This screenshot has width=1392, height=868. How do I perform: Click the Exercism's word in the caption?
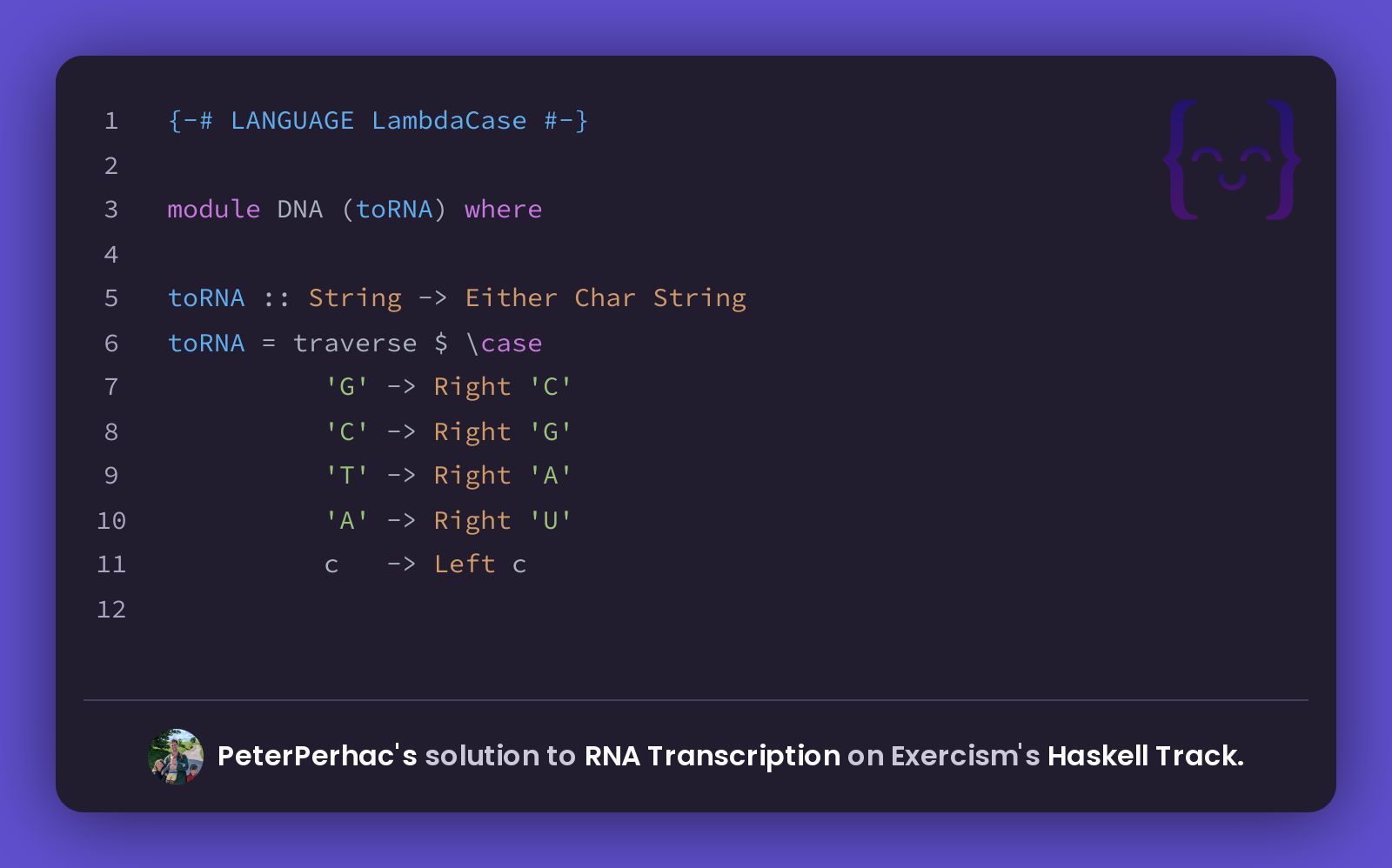coord(965,756)
